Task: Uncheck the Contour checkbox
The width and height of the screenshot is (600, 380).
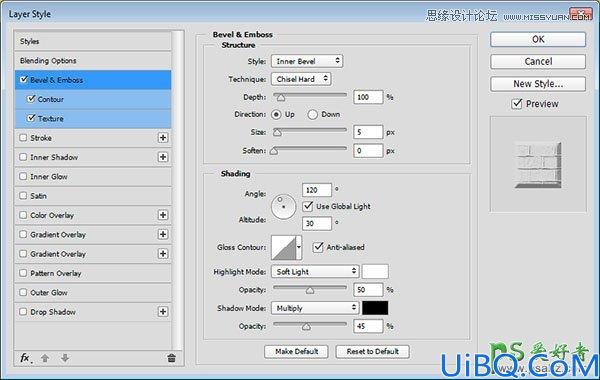Action: coord(31,99)
